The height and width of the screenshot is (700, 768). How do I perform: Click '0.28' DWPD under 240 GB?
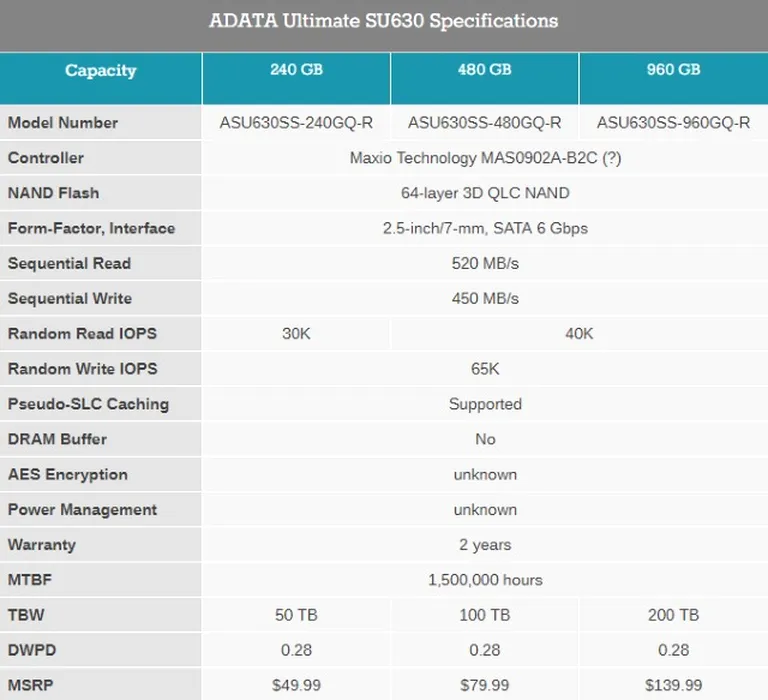coord(296,651)
